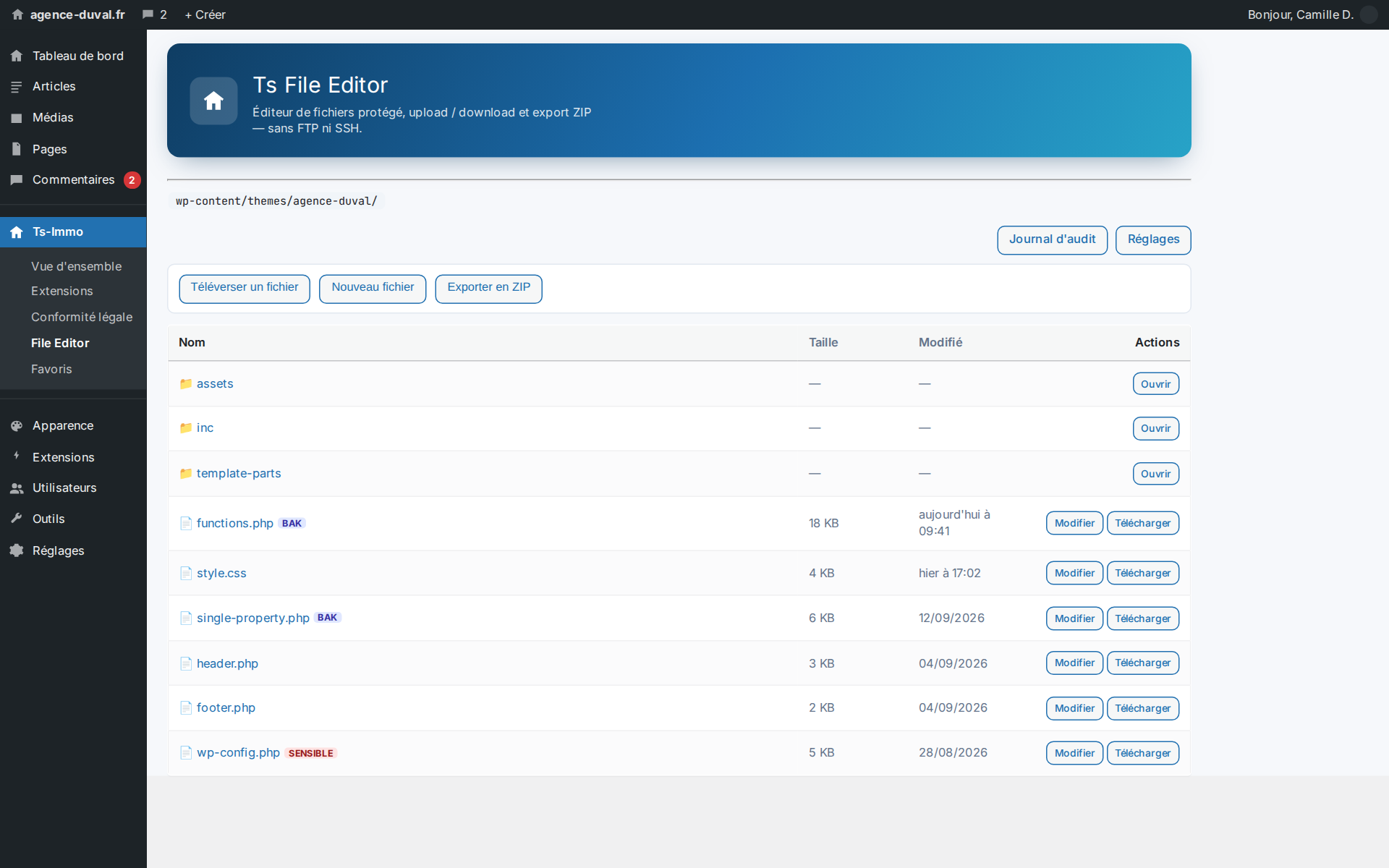This screenshot has height=868, width=1389.
Task: Click the Outils wrench icon
Action: tap(17, 518)
